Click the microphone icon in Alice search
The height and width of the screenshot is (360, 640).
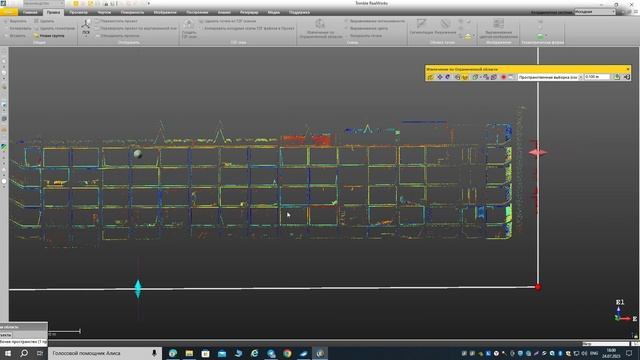[x=154, y=353]
